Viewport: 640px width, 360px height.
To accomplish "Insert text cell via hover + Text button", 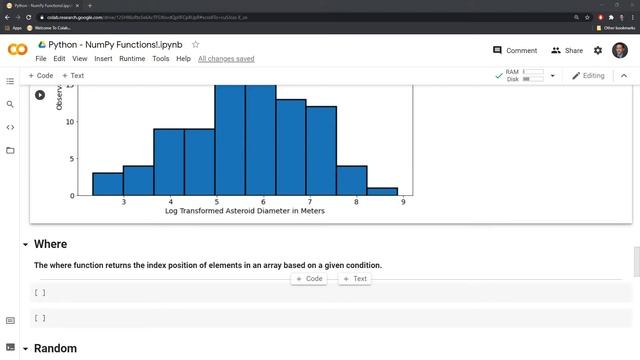I will [355, 279].
